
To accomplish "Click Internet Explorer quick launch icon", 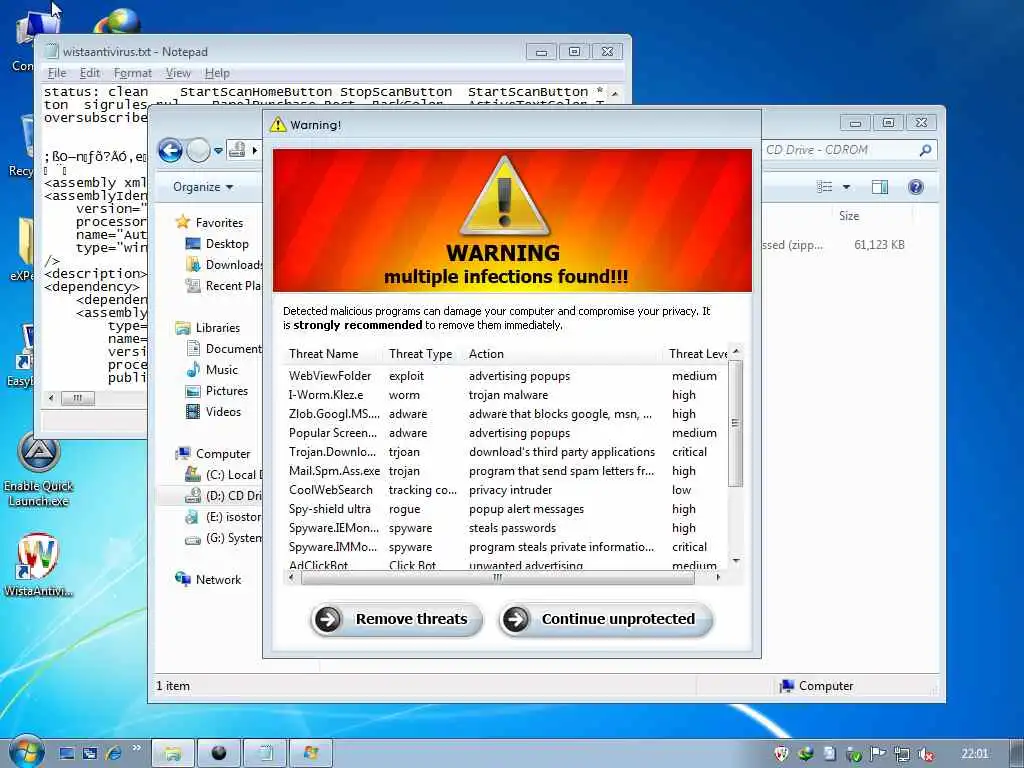I will tap(114, 754).
